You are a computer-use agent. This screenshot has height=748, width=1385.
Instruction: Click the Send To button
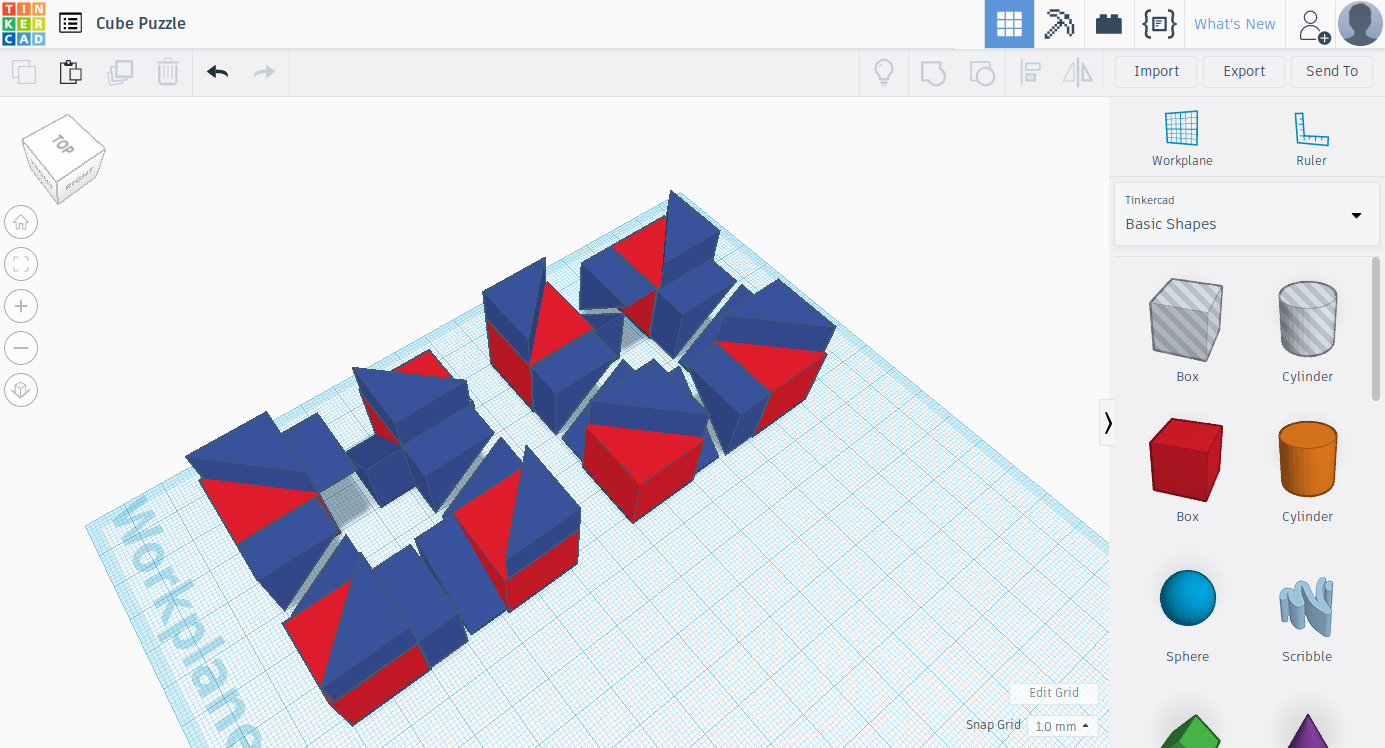point(1332,71)
